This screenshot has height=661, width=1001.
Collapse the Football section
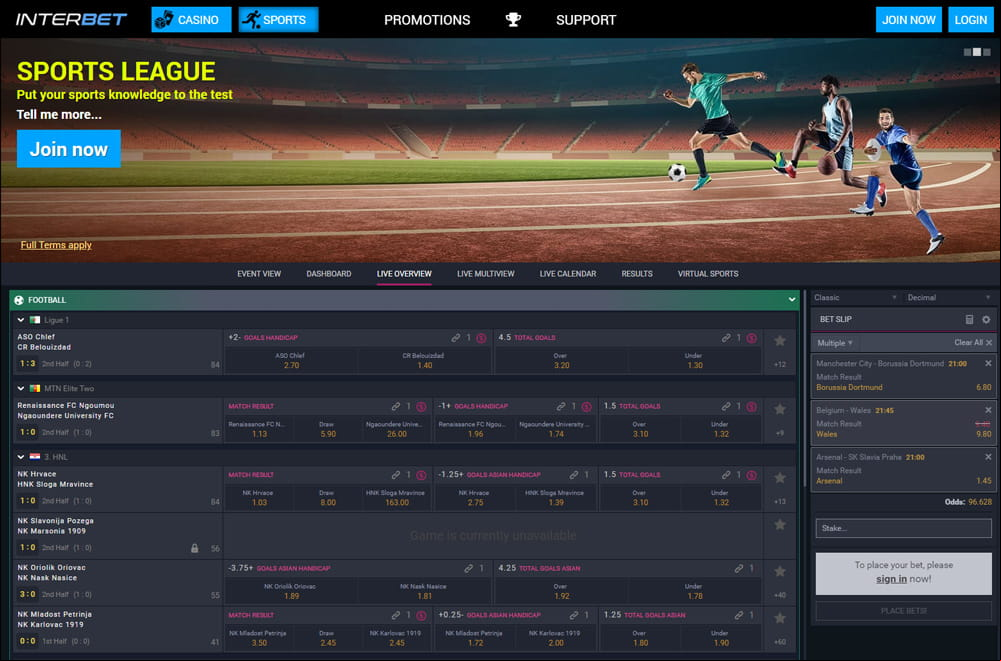coord(792,300)
